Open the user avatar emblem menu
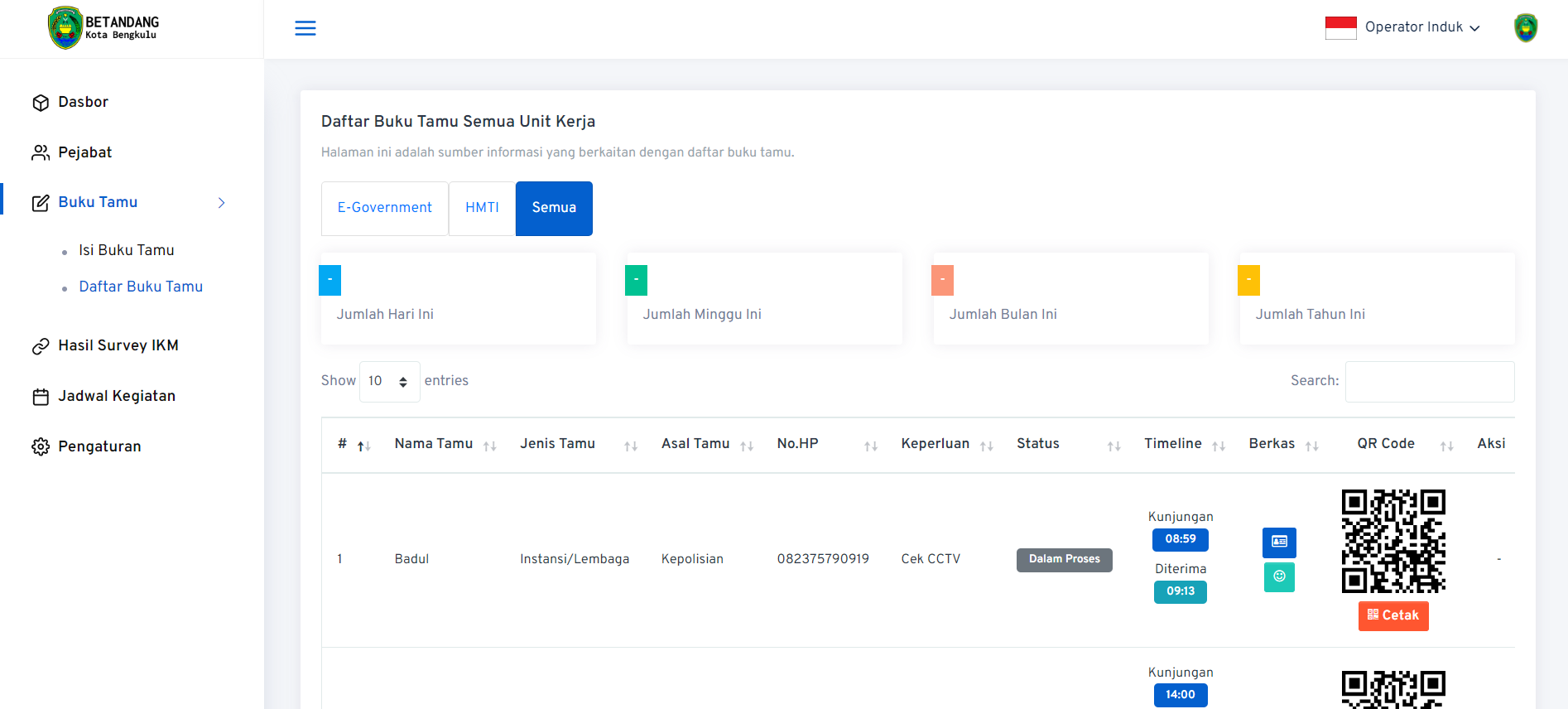The width and height of the screenshot is (1568, 709). click(1526, 28)
